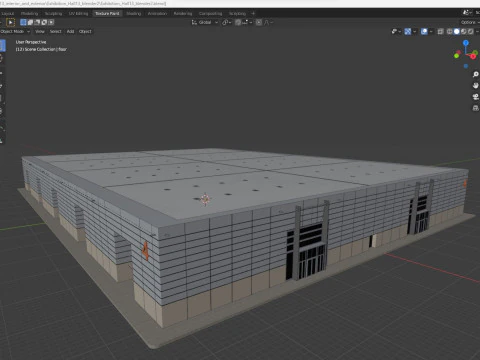
Task: Switch to rendered viewport shading
Action: click(x=470, y=31)
